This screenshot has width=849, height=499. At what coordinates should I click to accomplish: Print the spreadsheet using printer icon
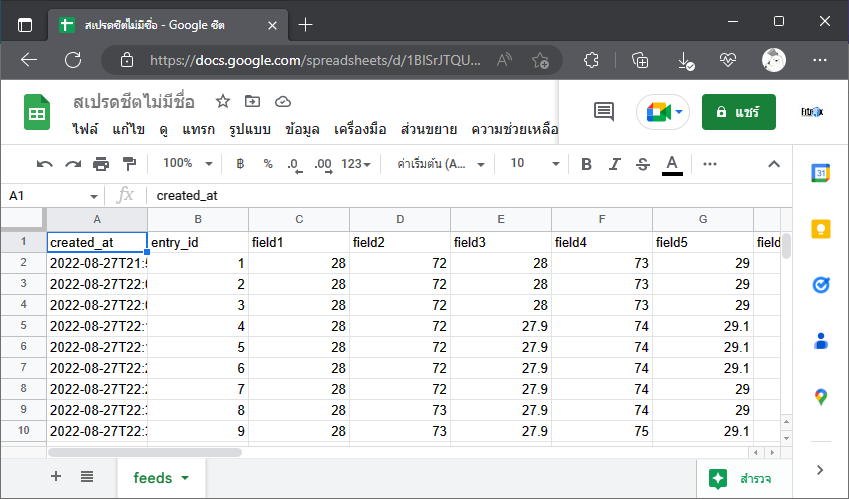click(101, 164)
